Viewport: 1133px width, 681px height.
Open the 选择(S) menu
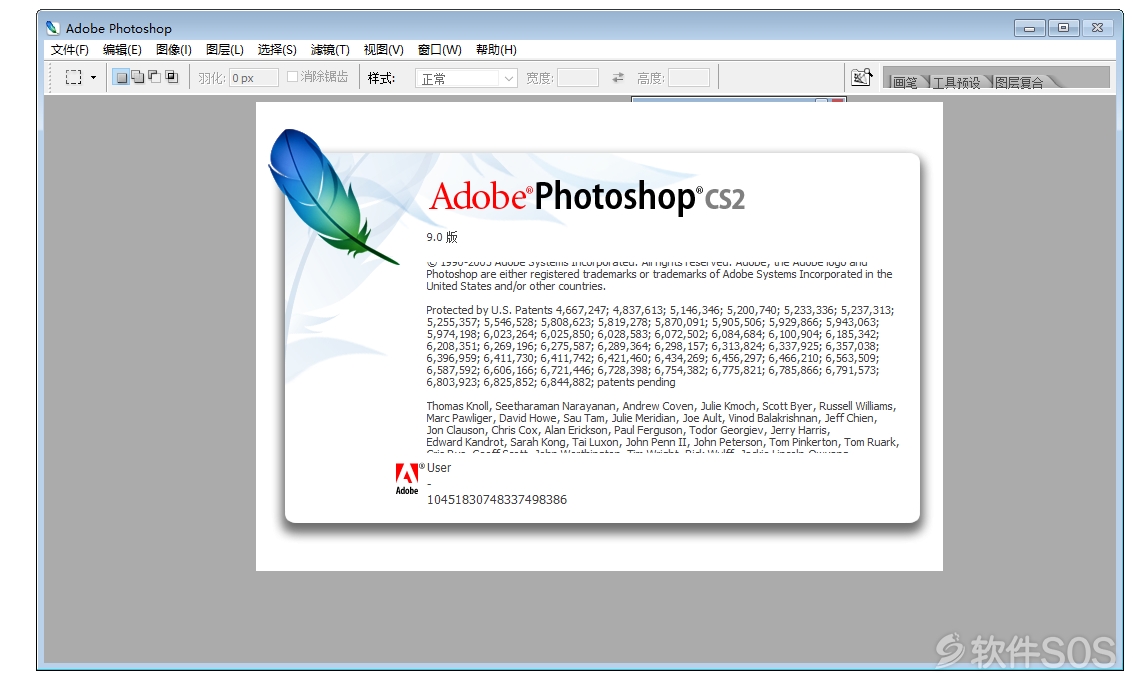tap(277, 50)
